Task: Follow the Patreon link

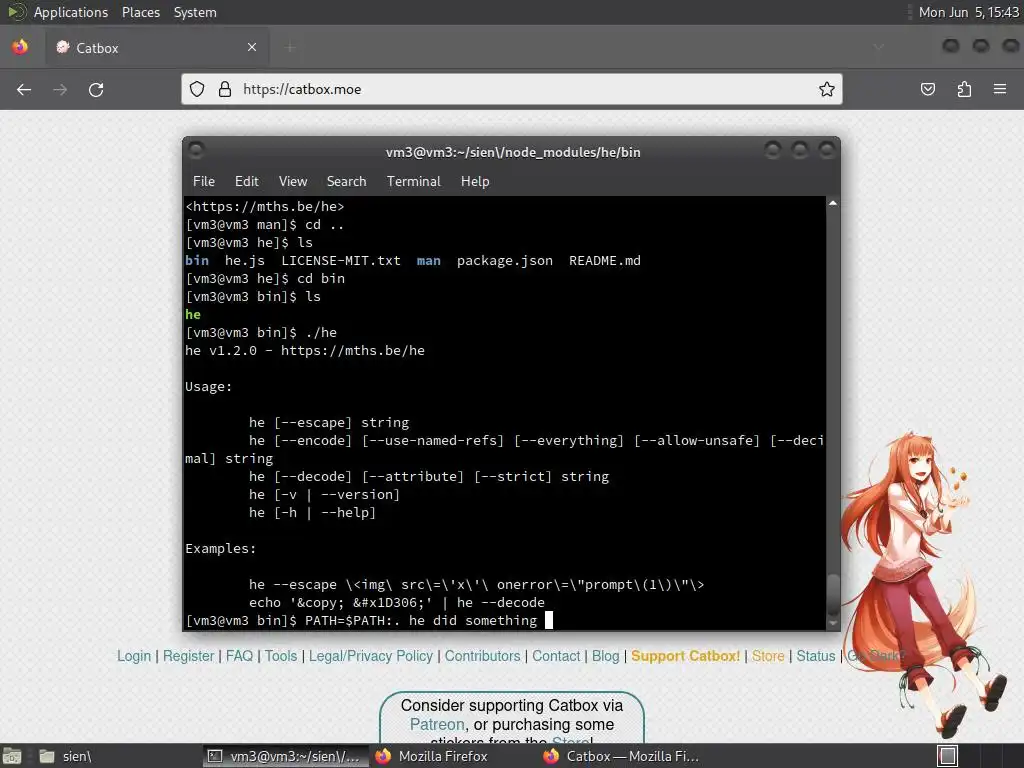Action: coord(437,724)
